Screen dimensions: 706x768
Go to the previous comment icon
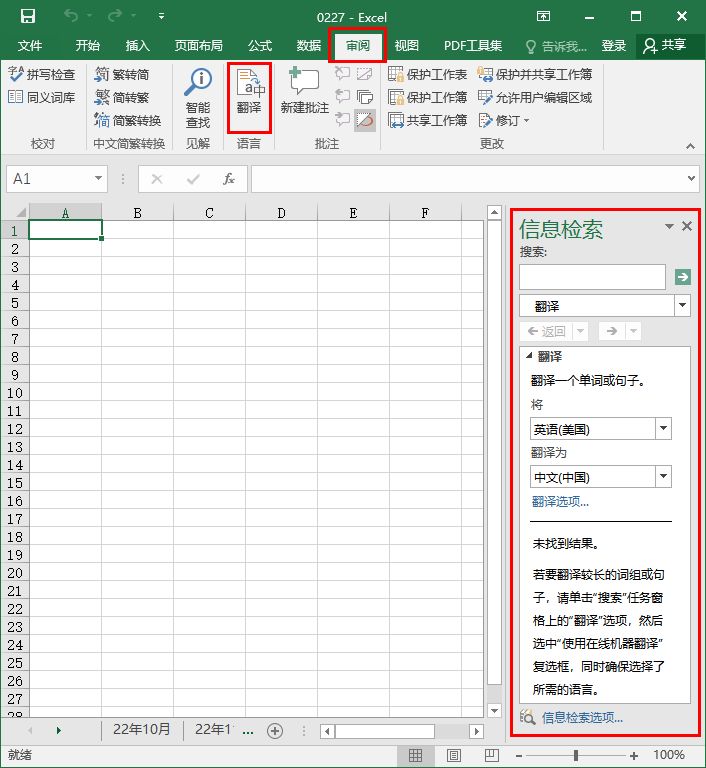click(342, 96)
